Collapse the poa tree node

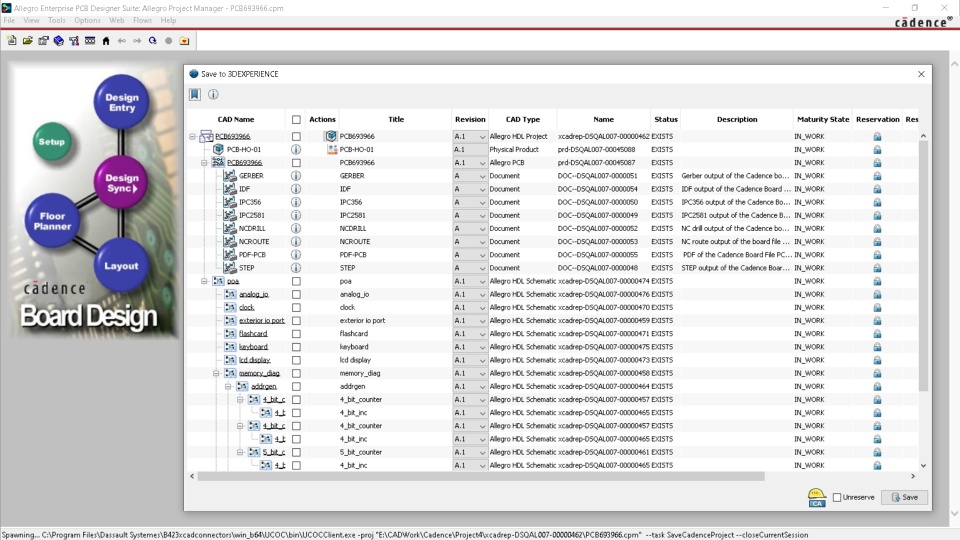click(x=204, y=281)
